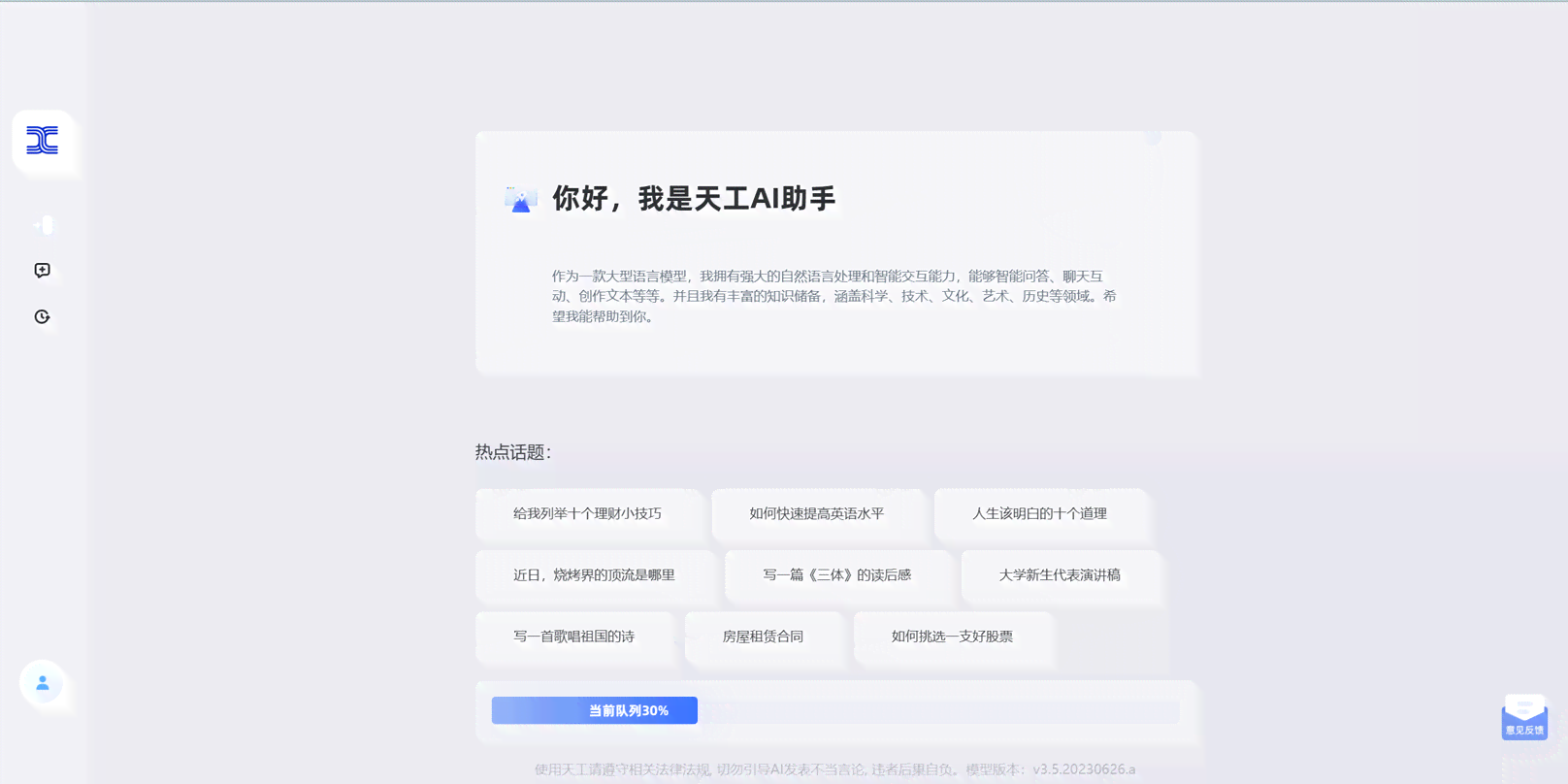Collapse the sidebar with the arrow icon
Screen dimensions: 1568x784
tap(43, 225)
